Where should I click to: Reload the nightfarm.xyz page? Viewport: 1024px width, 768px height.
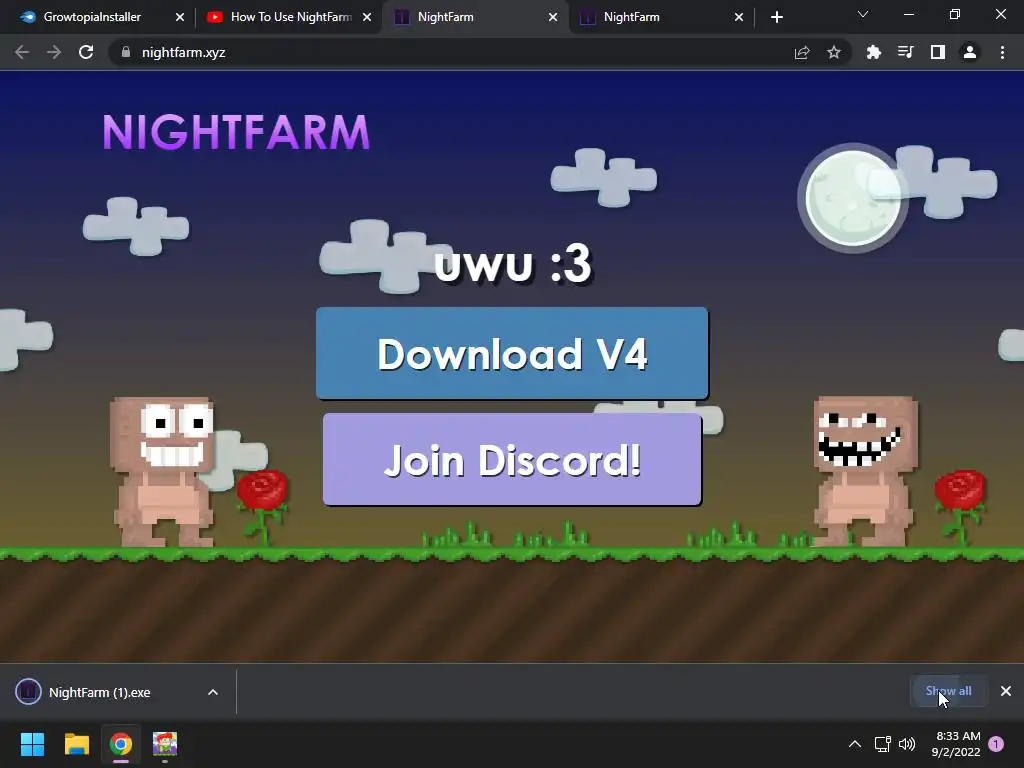(x=86, y=52)
